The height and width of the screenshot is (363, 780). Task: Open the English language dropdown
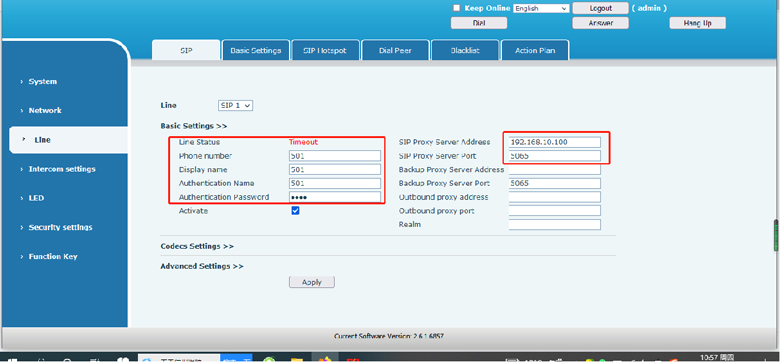point(541,8)
